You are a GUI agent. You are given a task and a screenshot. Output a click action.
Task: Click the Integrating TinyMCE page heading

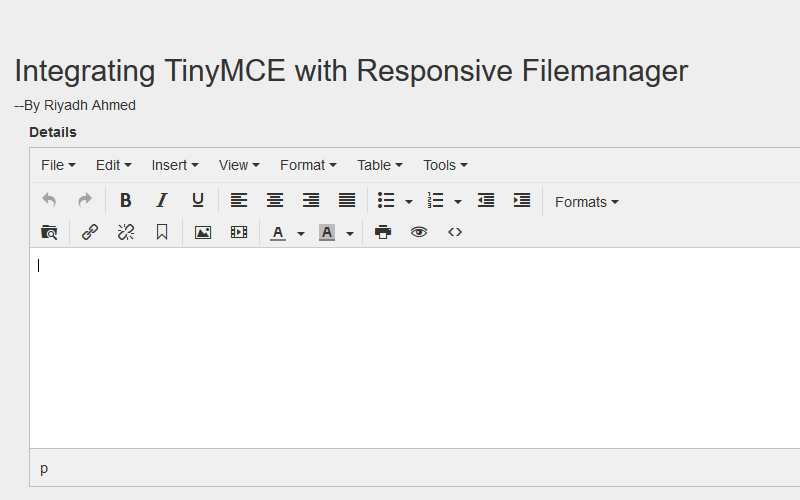click(x=351, y=70)
